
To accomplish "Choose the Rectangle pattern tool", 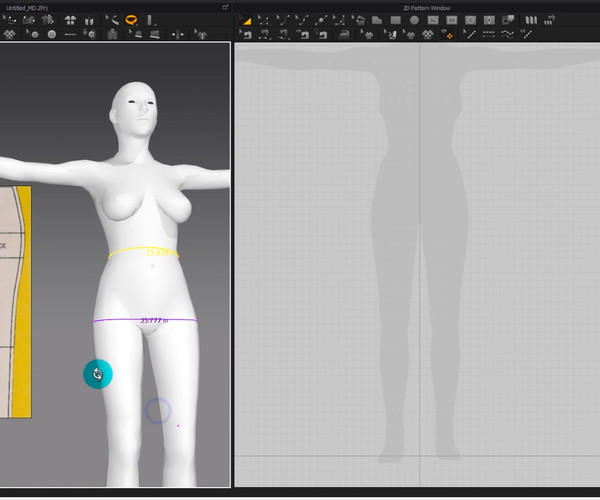I will pyautogui.click(x=396, y=20).
